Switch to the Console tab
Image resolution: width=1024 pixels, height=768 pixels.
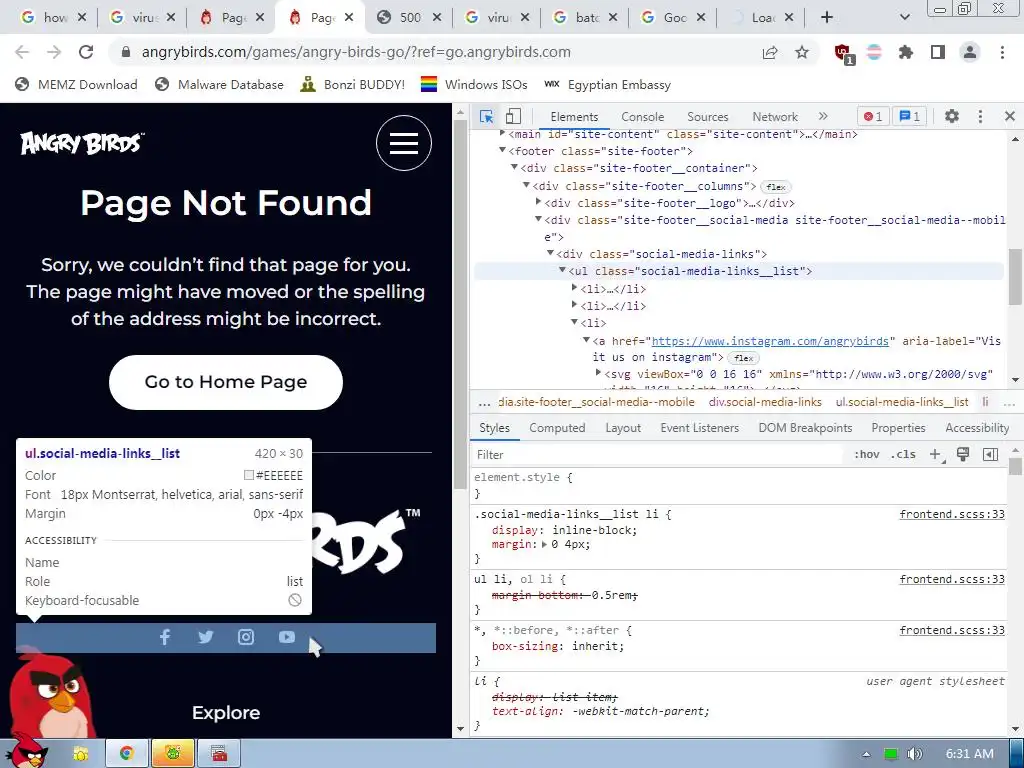pyautogui.click(x=643, y=117)
